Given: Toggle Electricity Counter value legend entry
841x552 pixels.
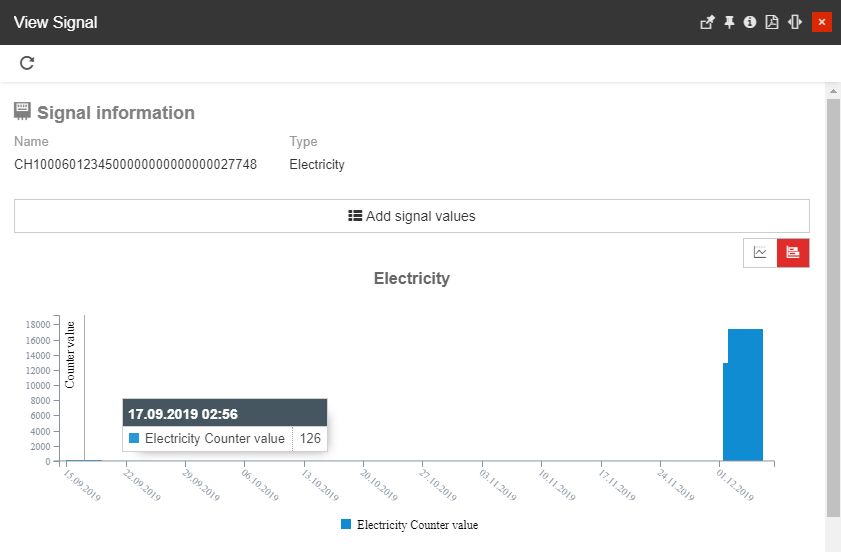Looking at the screenshot, I should point(417,524).
